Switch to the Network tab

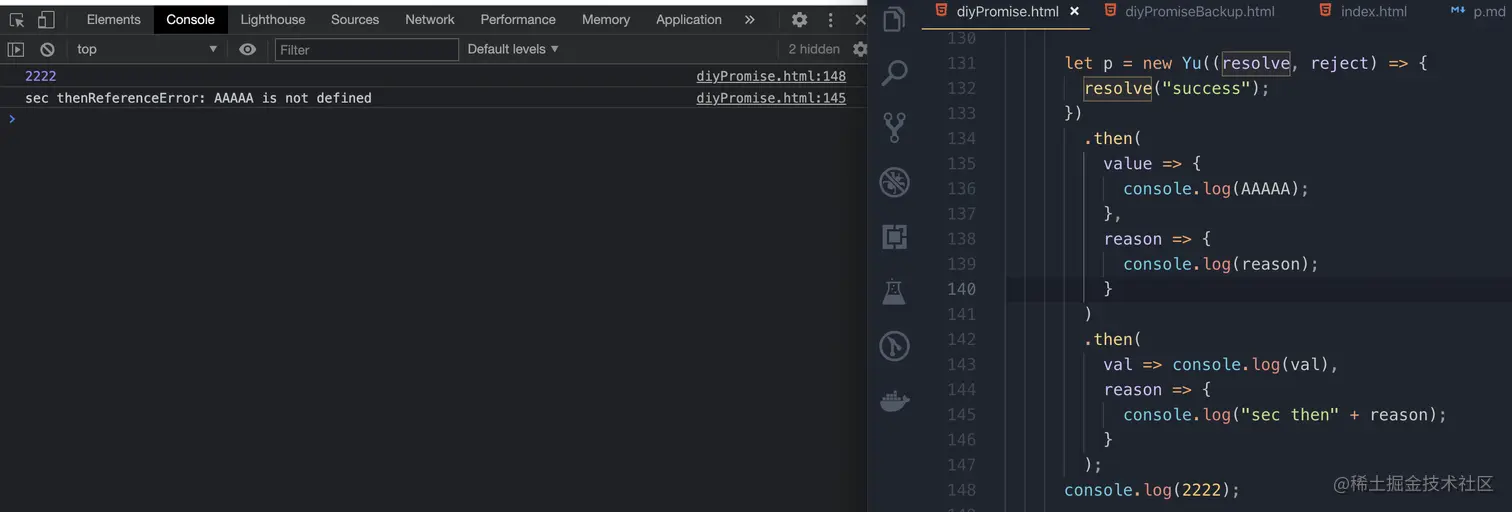[430, 19]
